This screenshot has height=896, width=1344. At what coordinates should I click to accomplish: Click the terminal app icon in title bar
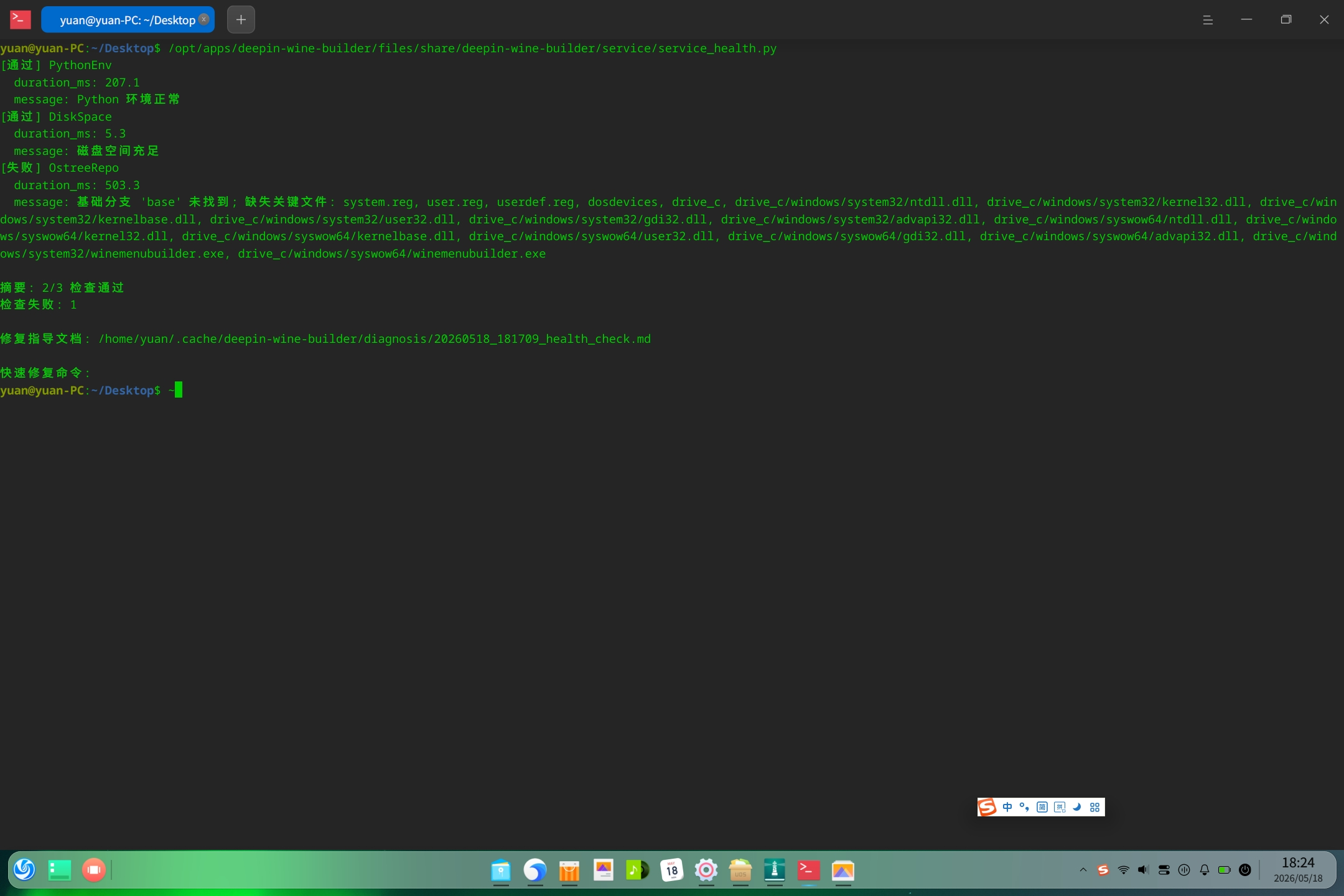pos(20,20)
